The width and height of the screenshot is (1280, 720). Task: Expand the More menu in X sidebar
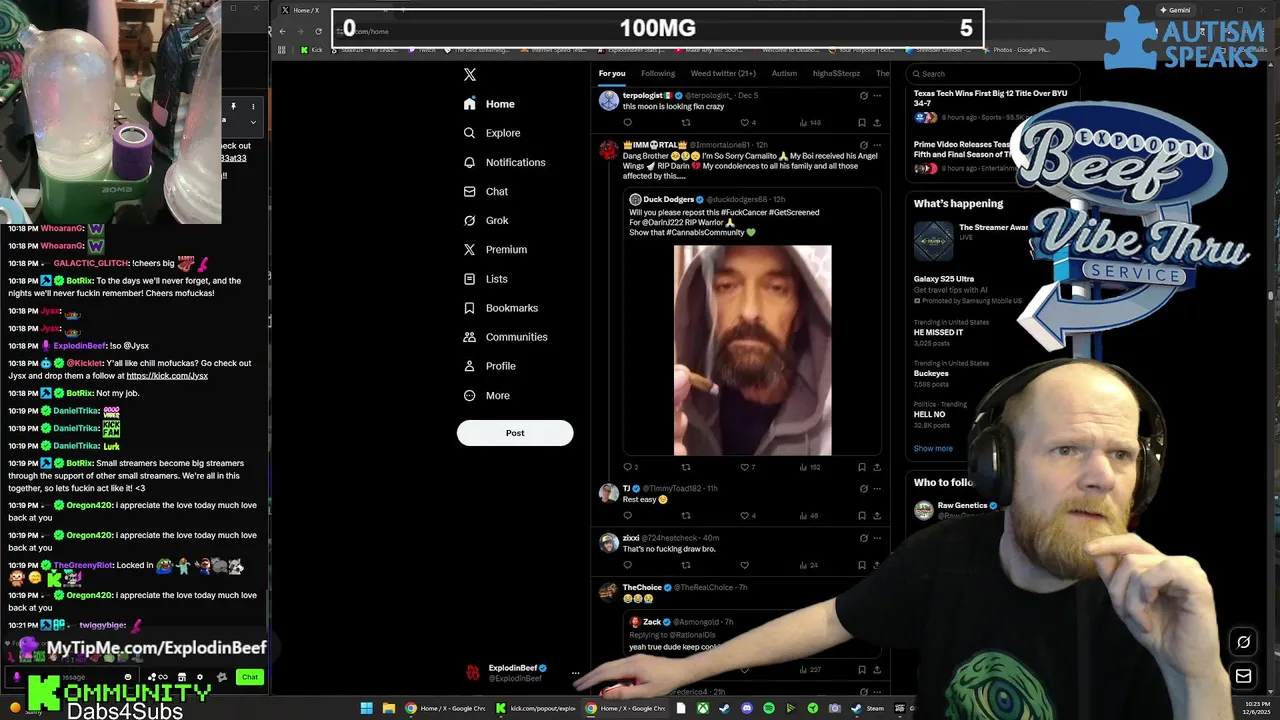click(x=487, y=395)
